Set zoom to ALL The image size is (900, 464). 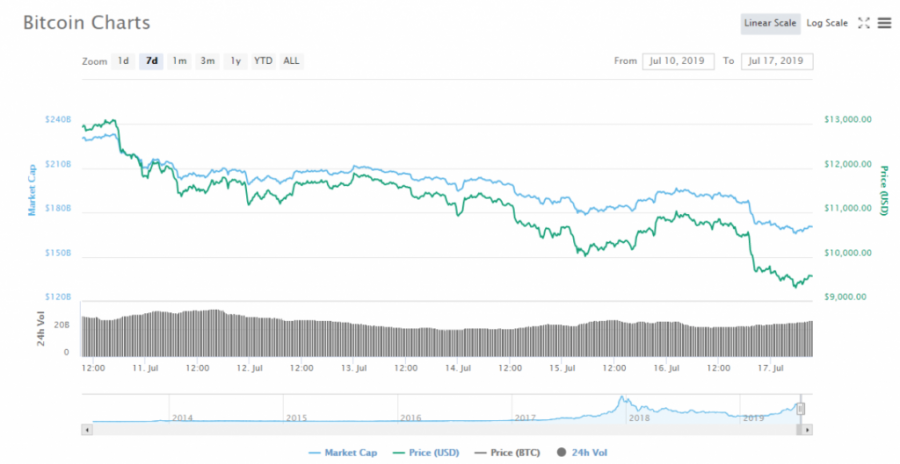click(x=291, y=61)
